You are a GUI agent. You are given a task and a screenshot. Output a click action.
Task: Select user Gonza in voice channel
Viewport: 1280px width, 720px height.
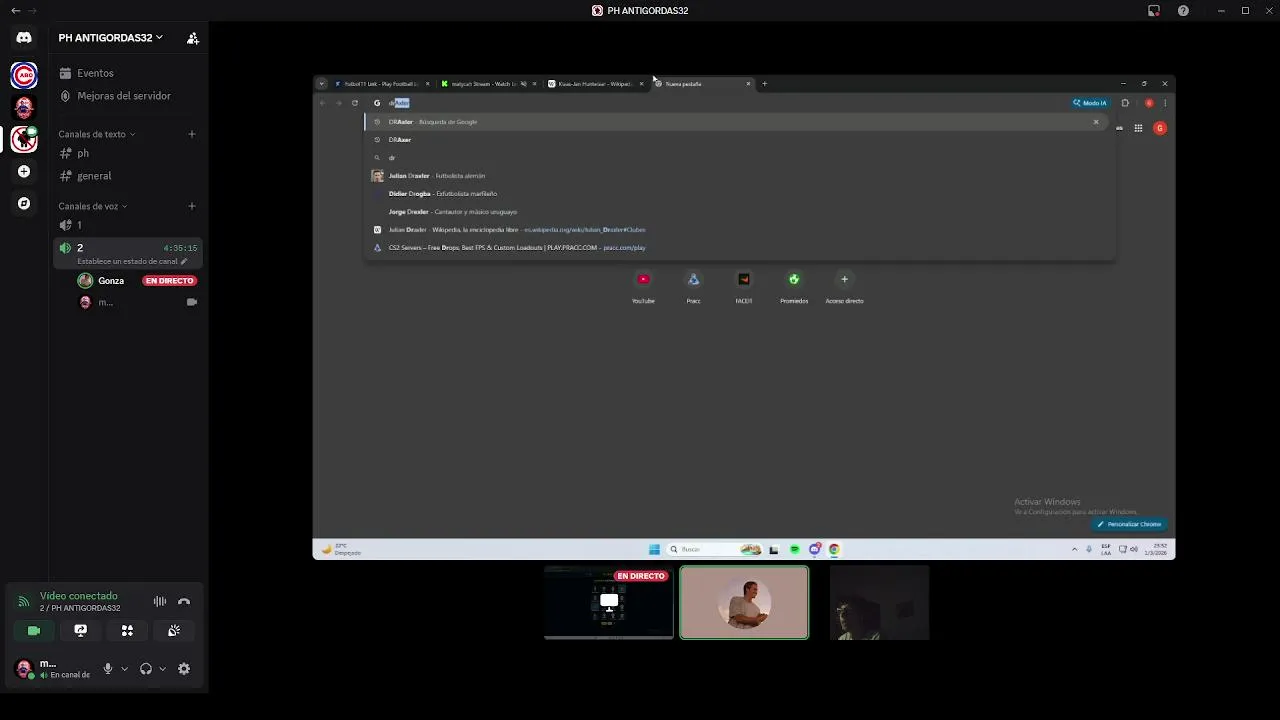click(111, 281)
